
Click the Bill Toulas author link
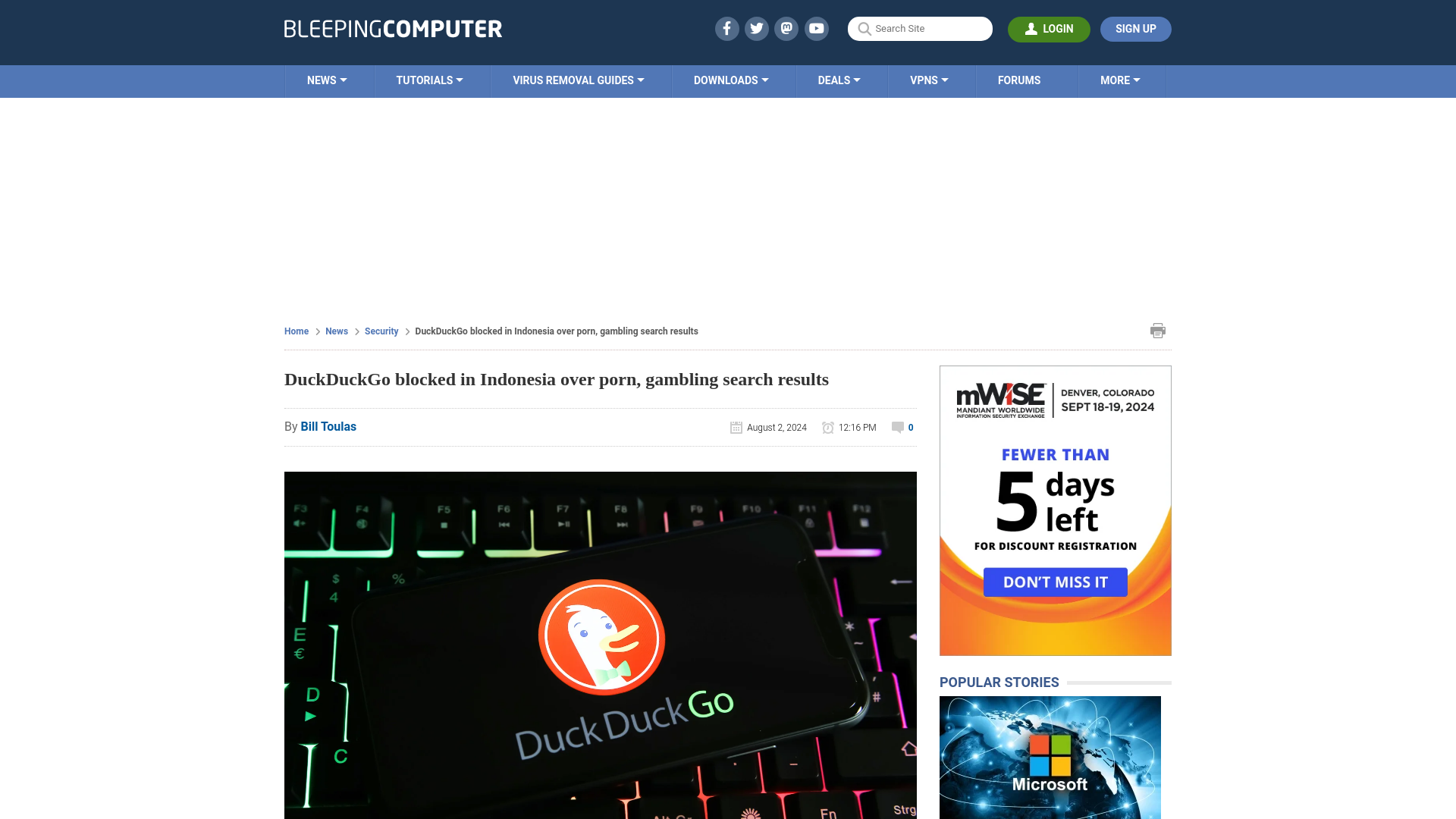point(328,426)
